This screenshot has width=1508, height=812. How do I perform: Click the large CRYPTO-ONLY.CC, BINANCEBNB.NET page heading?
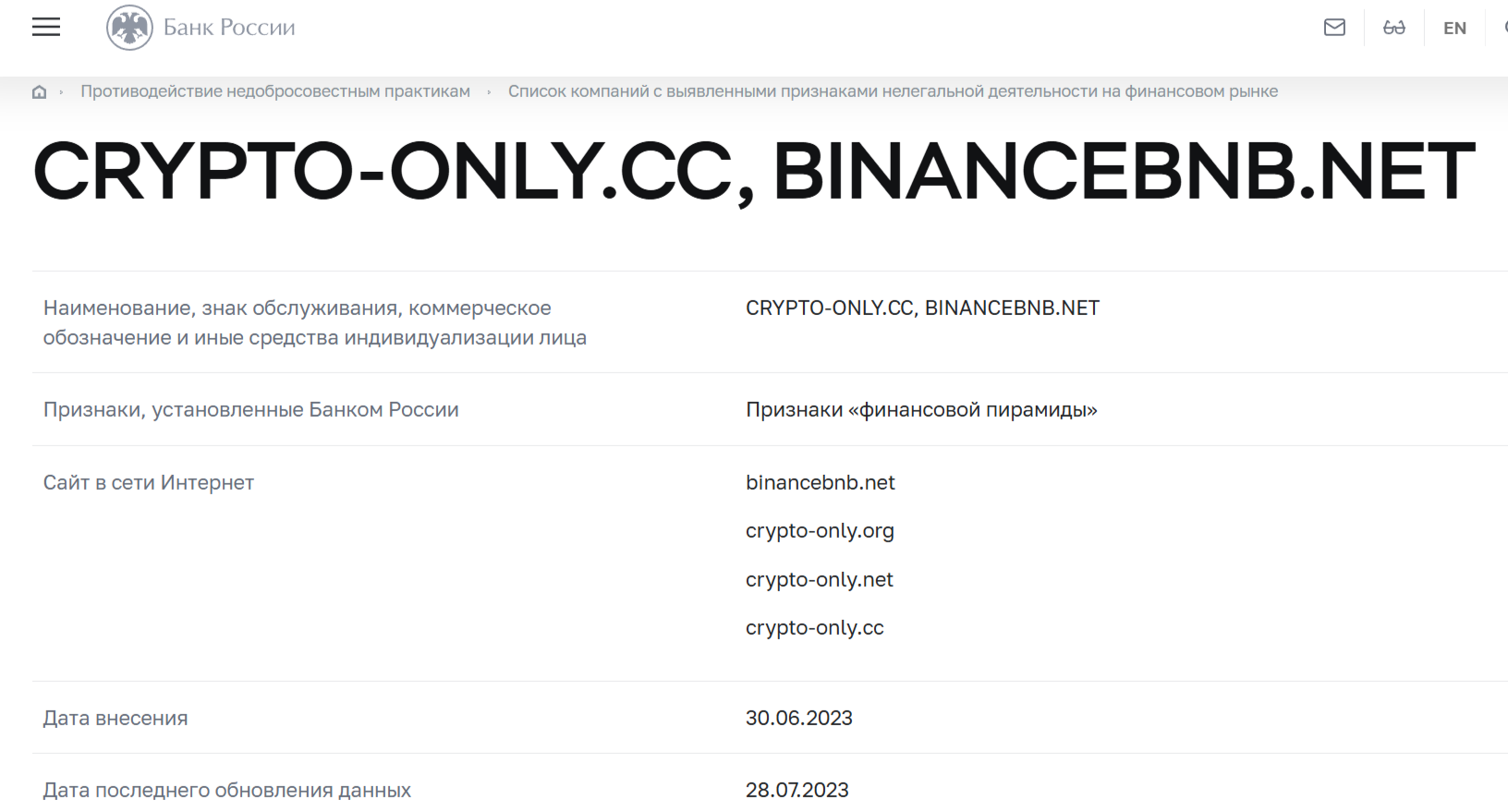tap(754, 172)
